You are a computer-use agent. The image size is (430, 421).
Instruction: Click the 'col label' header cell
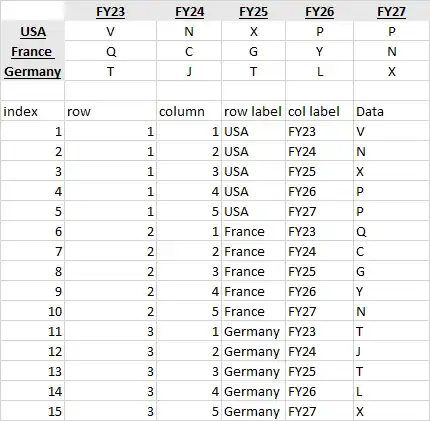click(319, 111)
